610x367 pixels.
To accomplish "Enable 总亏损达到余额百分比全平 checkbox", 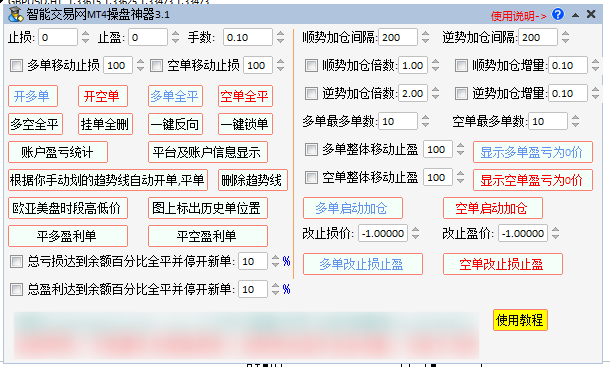I will tap(16, 261).
